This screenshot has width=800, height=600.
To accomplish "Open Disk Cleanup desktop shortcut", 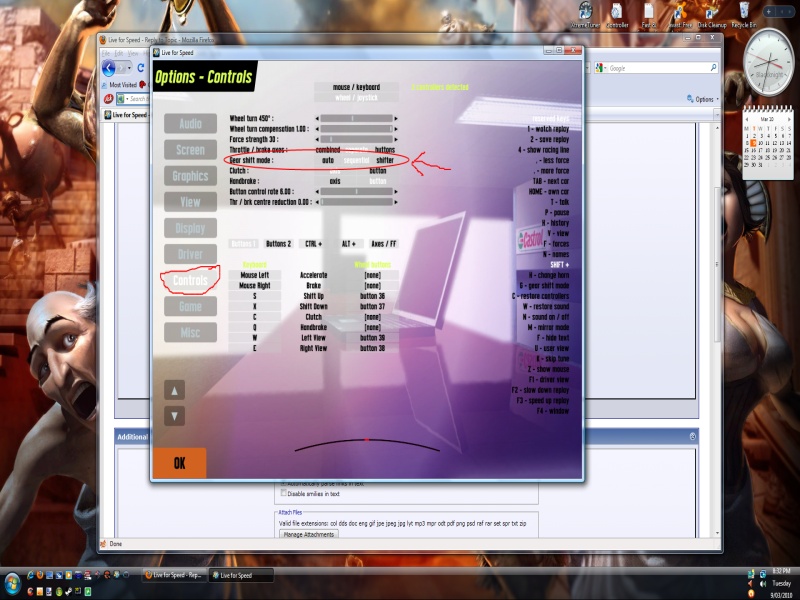I will point(712,14).
